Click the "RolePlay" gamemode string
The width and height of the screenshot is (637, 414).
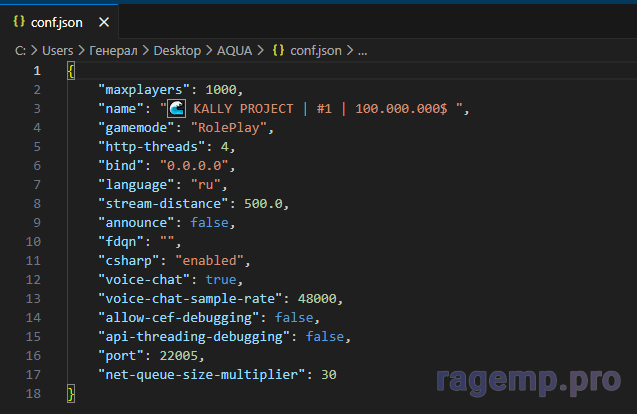[232, 128]
